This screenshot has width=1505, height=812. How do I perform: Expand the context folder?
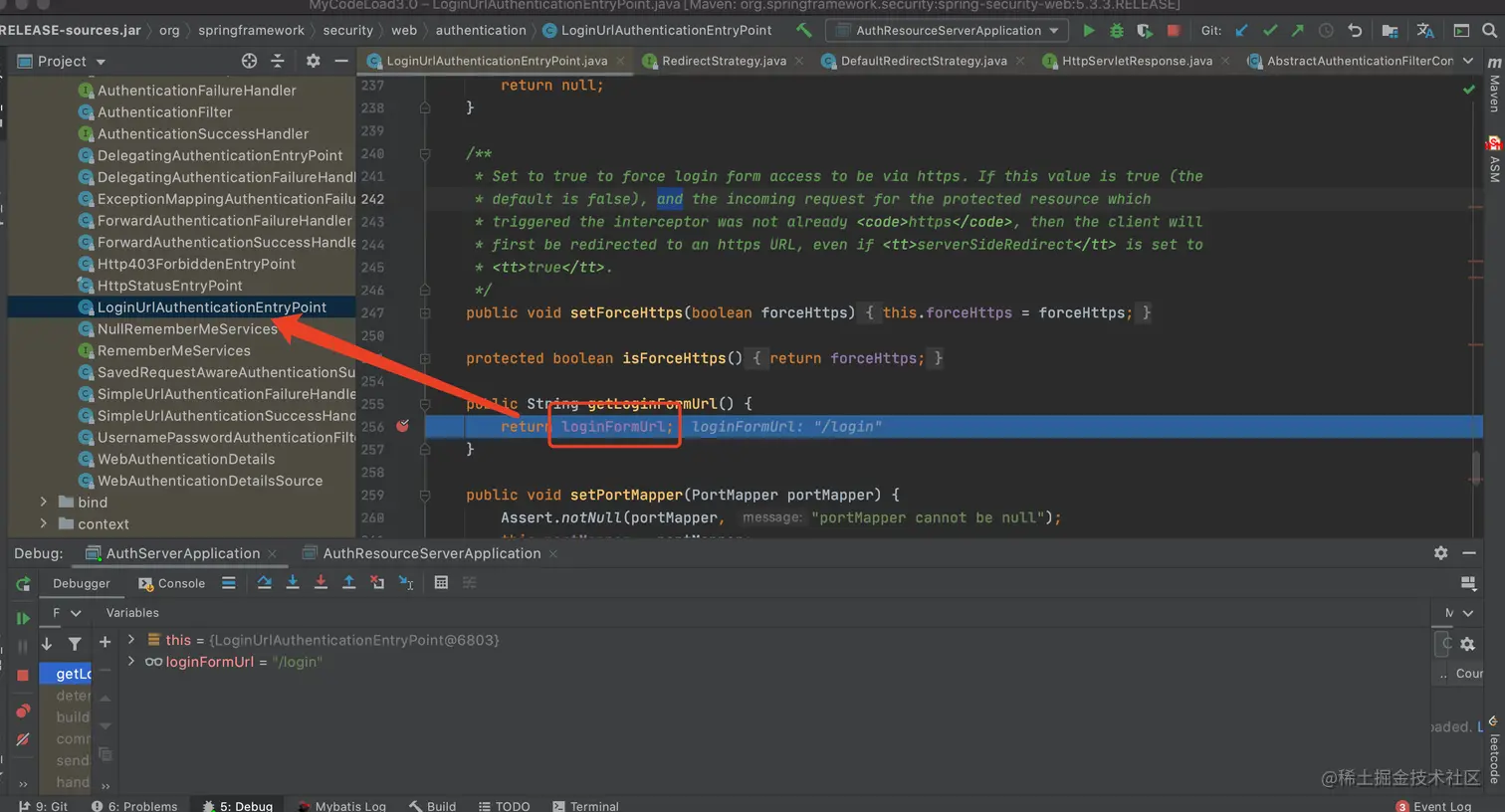(x=43, y=524)
